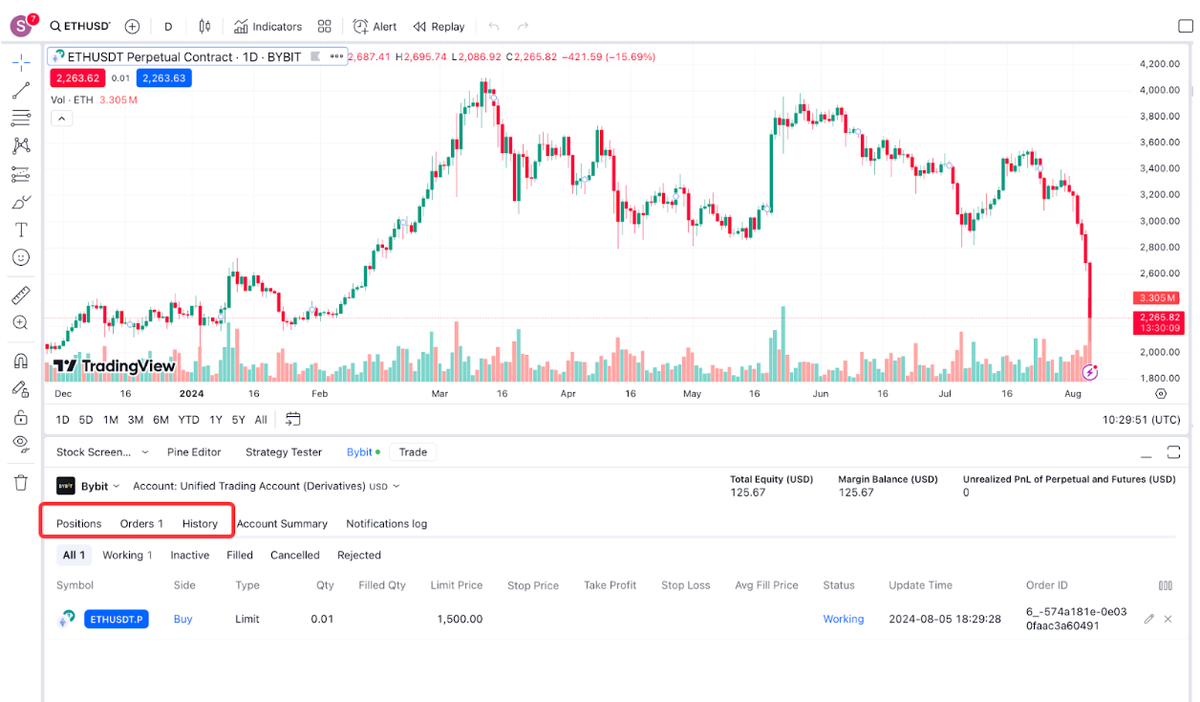This screenshot has height=702, width=1200.
Task: Remove drawings with the trash icon
Action: tap(21, 483)
